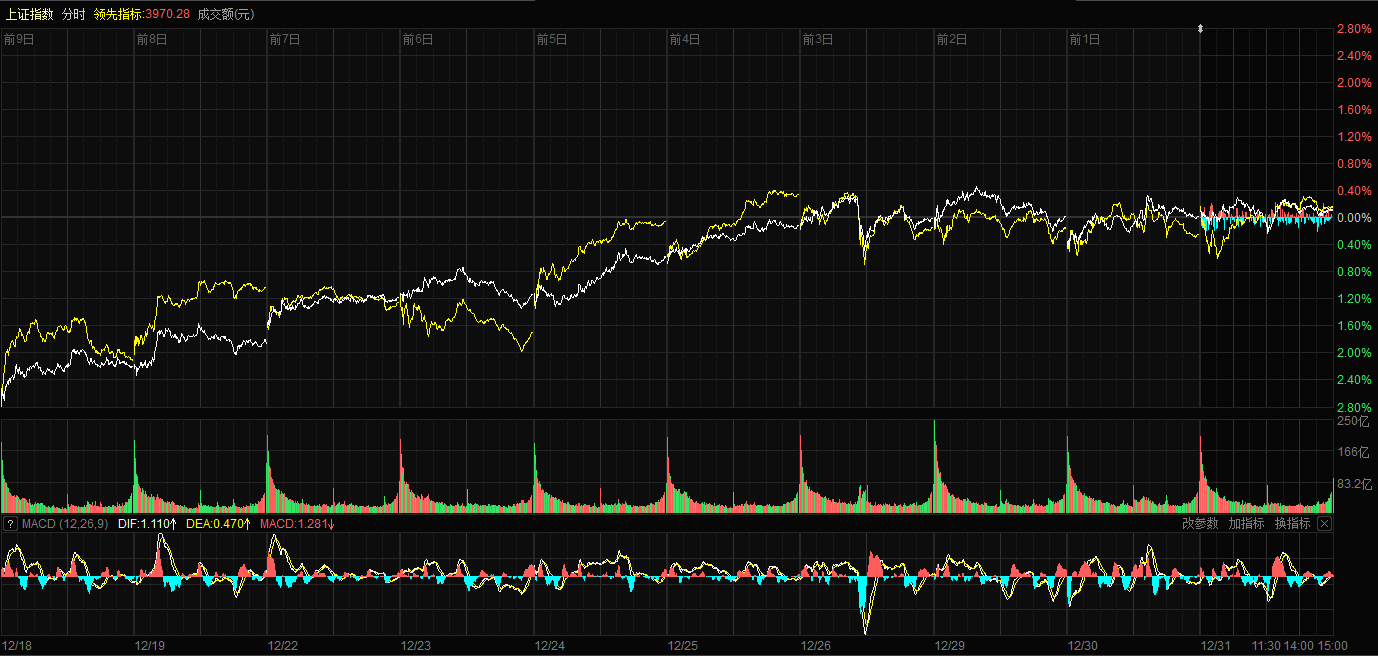Click the 上证指数 index name
This screenshot has height=656, width=1378.
click(29, 14)
